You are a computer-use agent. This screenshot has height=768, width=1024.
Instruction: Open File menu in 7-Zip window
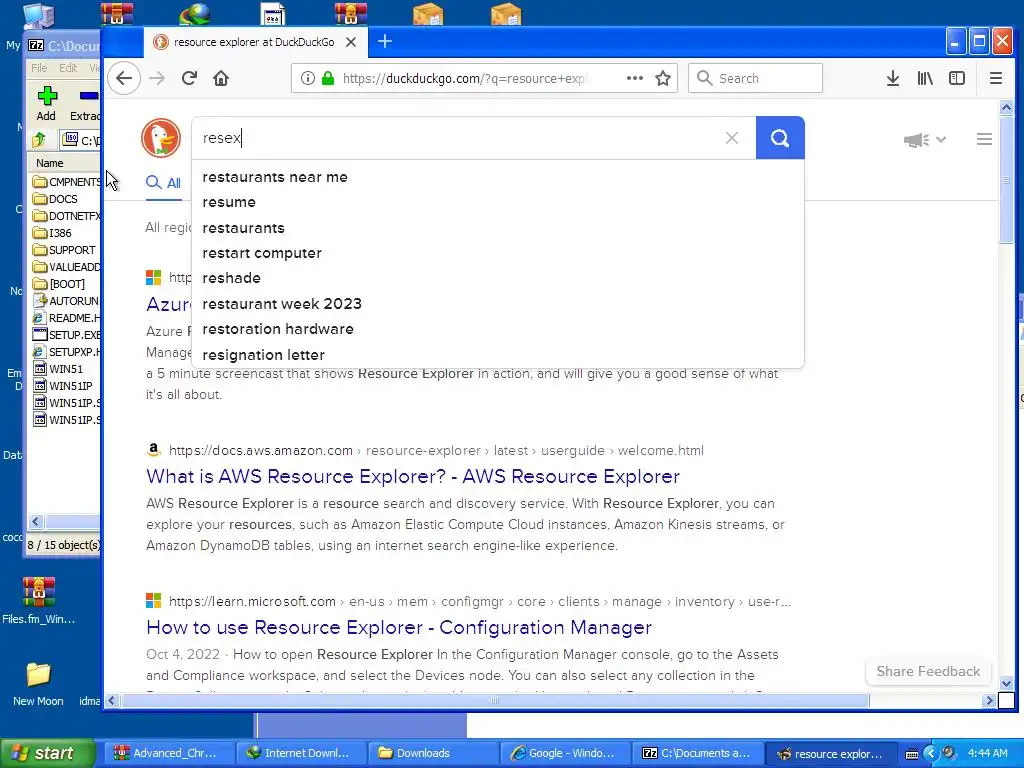coord(39,68)
